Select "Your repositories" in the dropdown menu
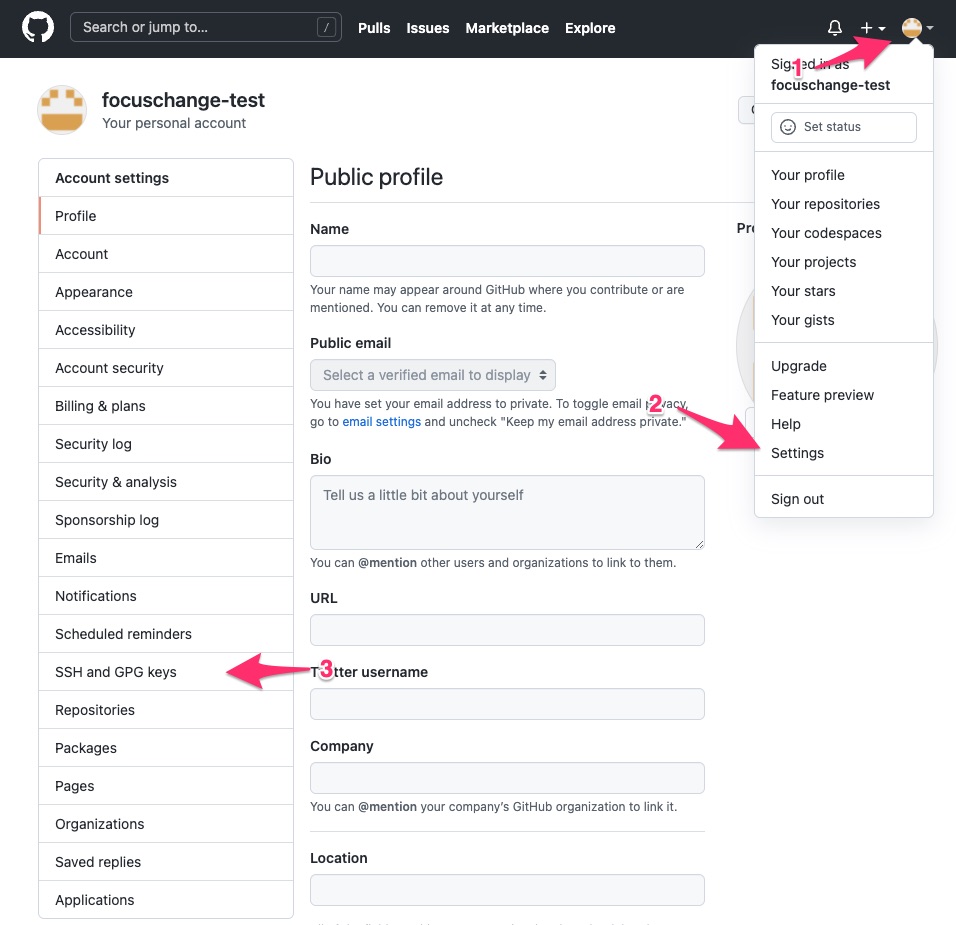Viewport: 956px width, 925px height. (825, 204)
